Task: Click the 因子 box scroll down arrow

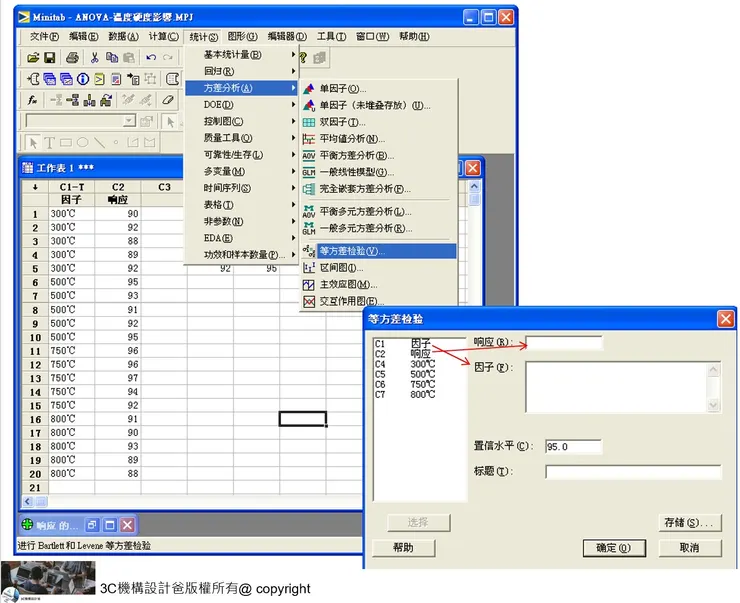Action: [713, 405]
